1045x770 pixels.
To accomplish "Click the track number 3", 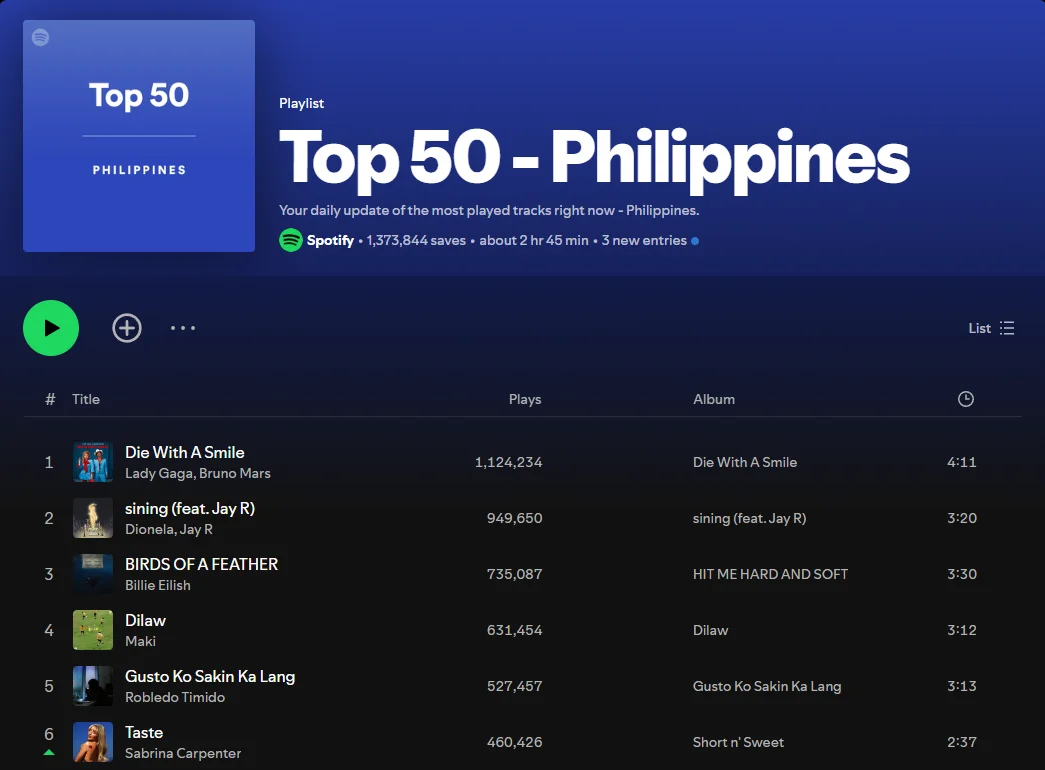I will coord(49,574).
